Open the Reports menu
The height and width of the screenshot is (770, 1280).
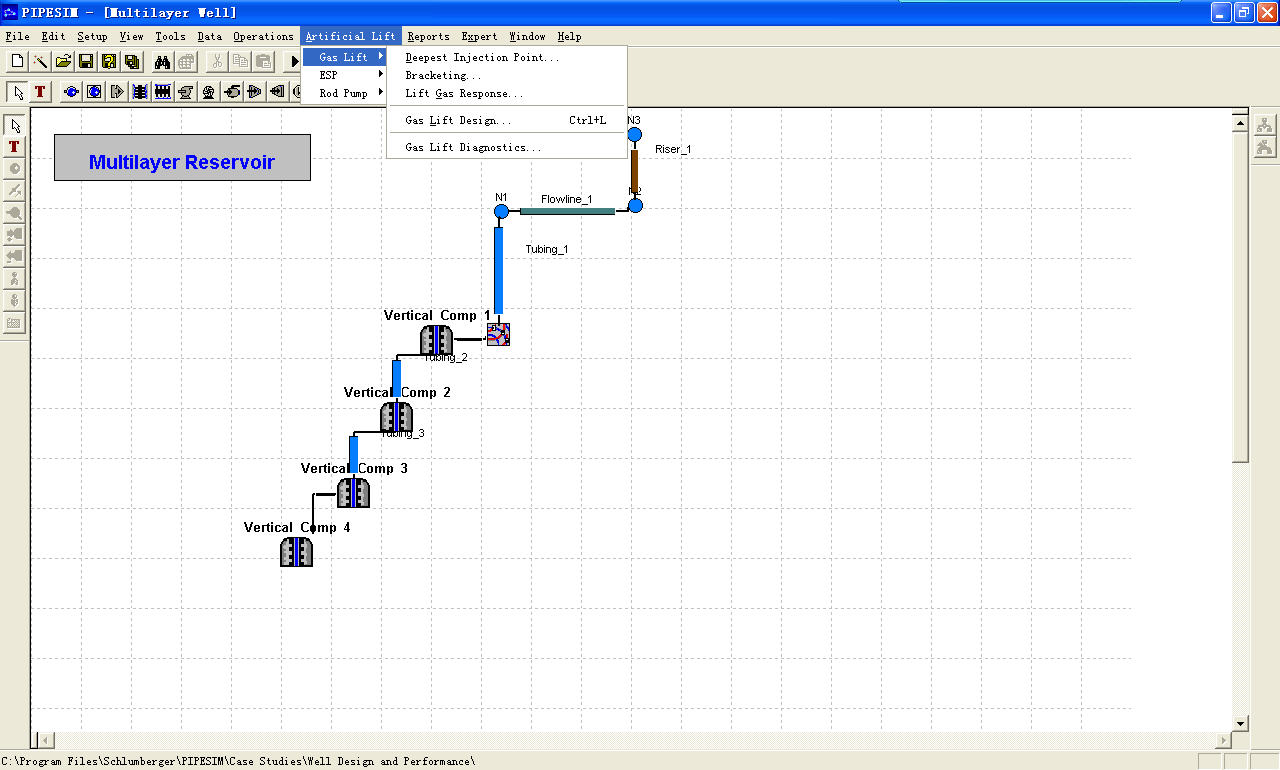pyautogui.click(x=428, y=36)
